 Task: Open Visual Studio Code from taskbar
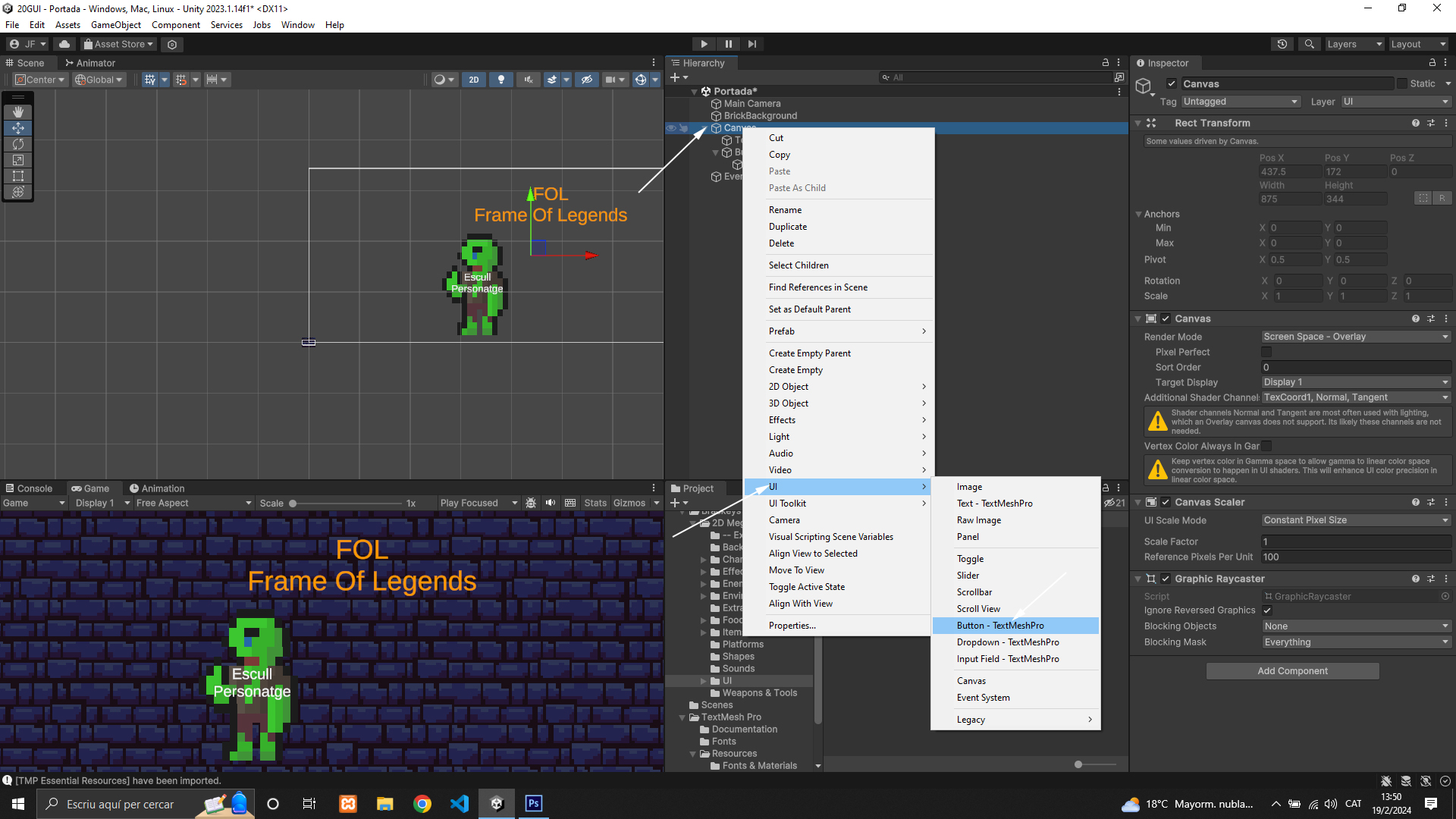click(x=460, y=804)
